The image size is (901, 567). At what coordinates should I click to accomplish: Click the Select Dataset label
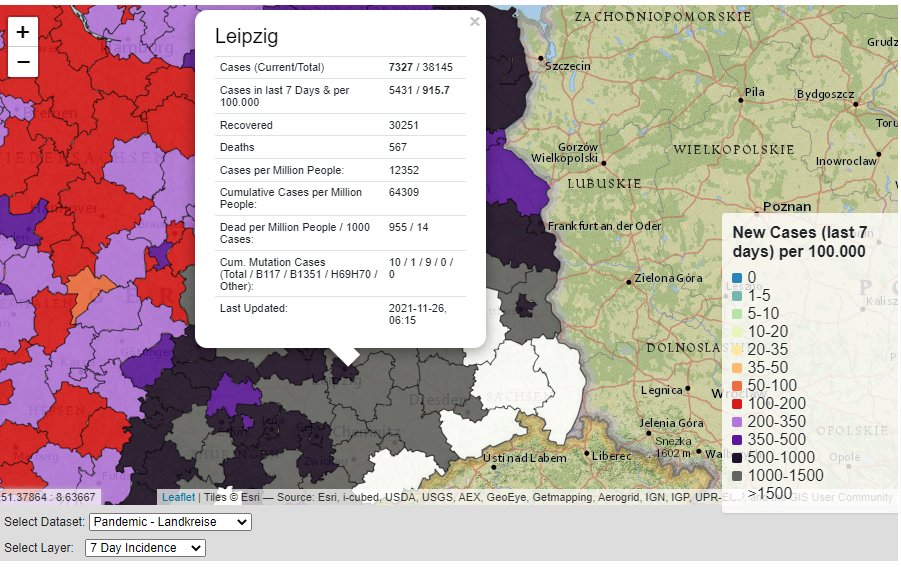44,522
